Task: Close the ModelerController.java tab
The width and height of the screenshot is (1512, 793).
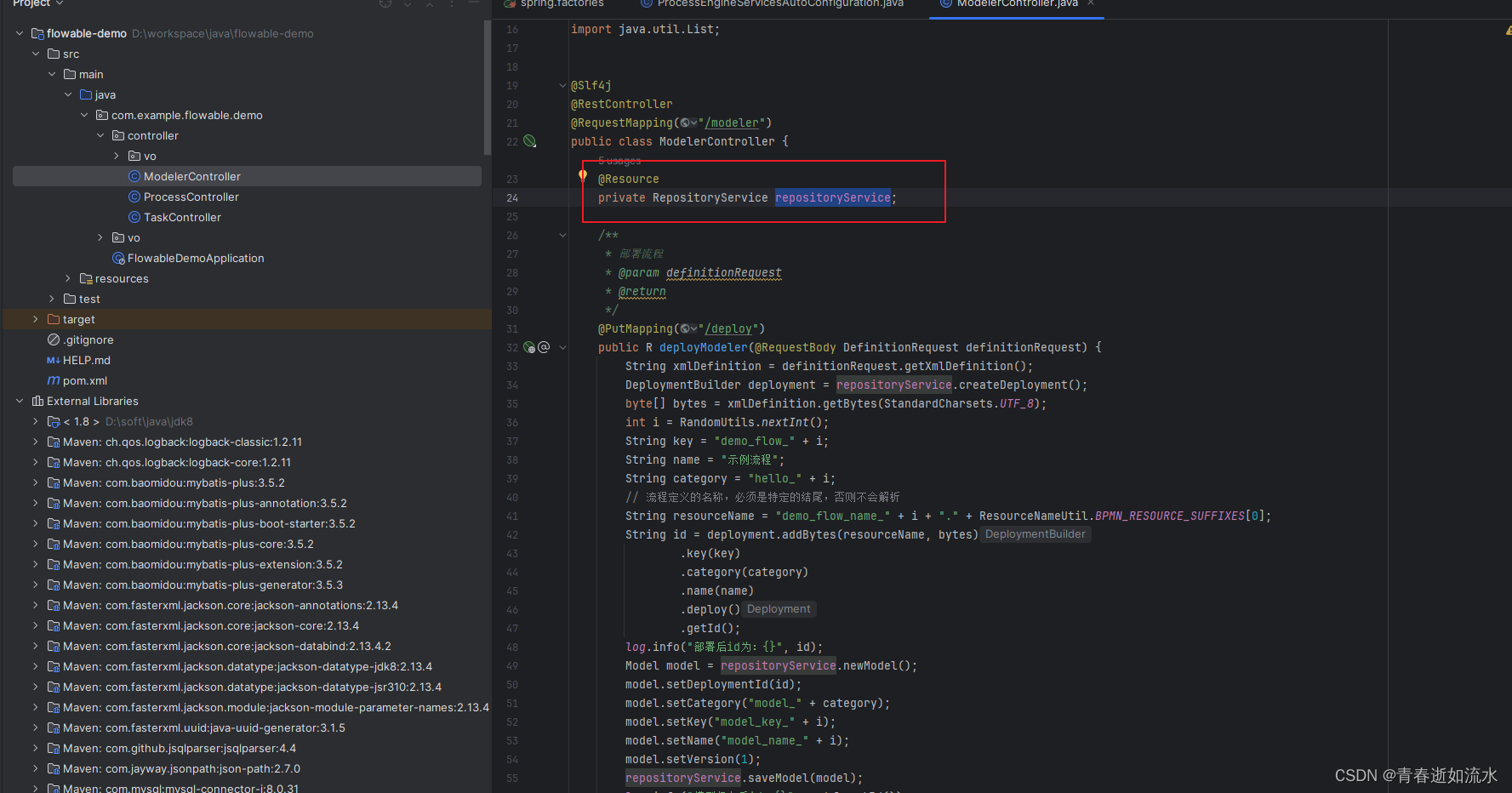Action: pos(1091,3)
